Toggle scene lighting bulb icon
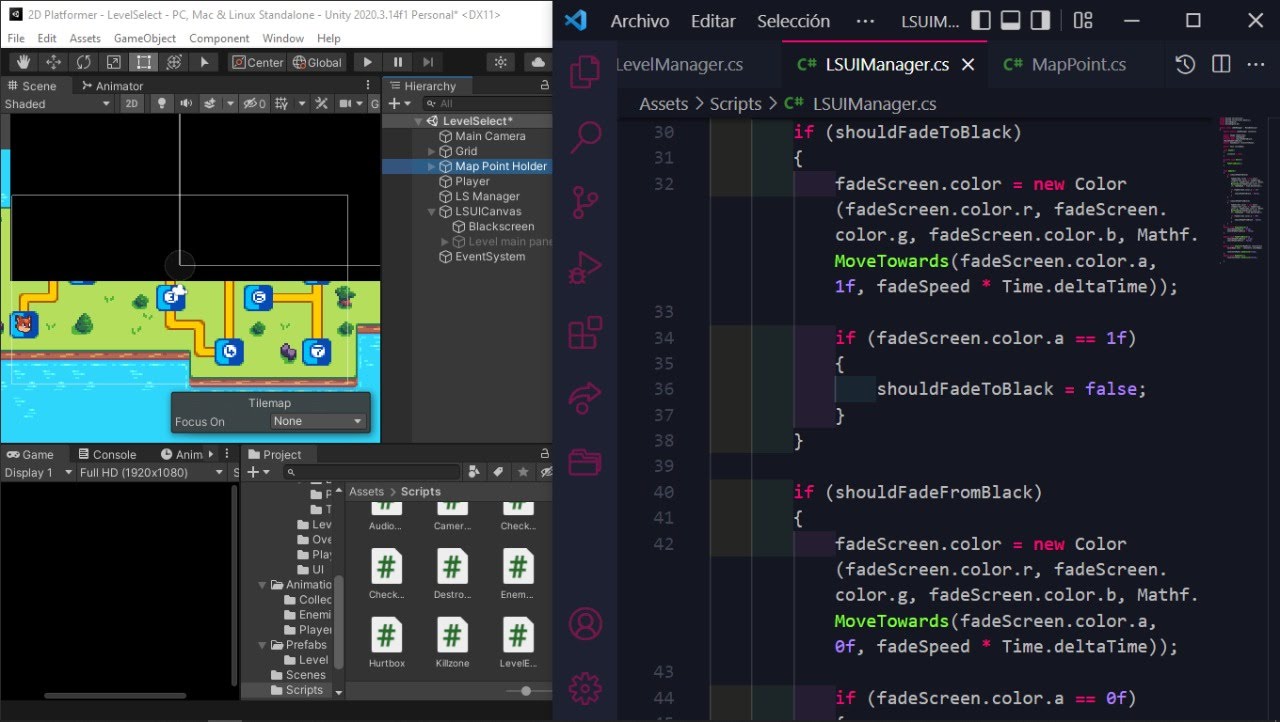The height and width of the screenshot is (722, 1280). pyautogui.click(x=160, y=104)
